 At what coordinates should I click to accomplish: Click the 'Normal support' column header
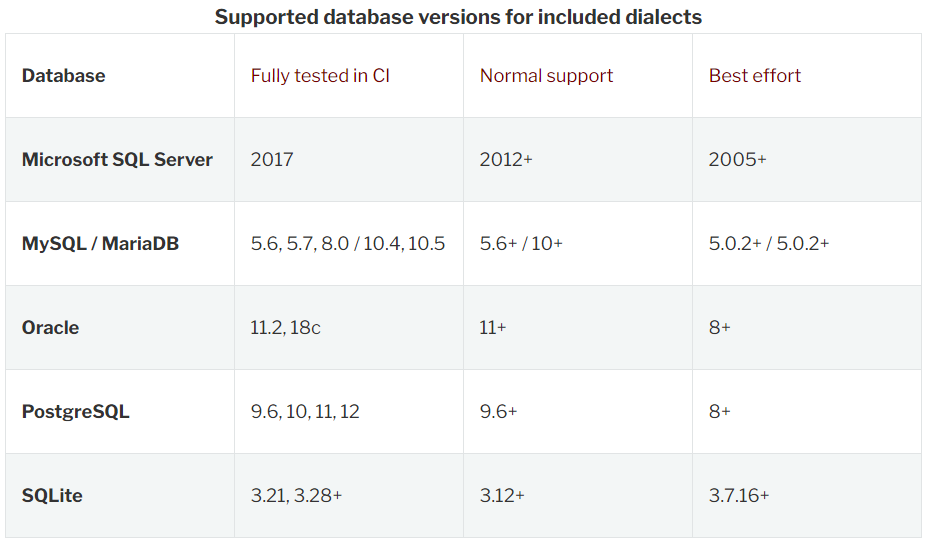(x=546, y=76)
